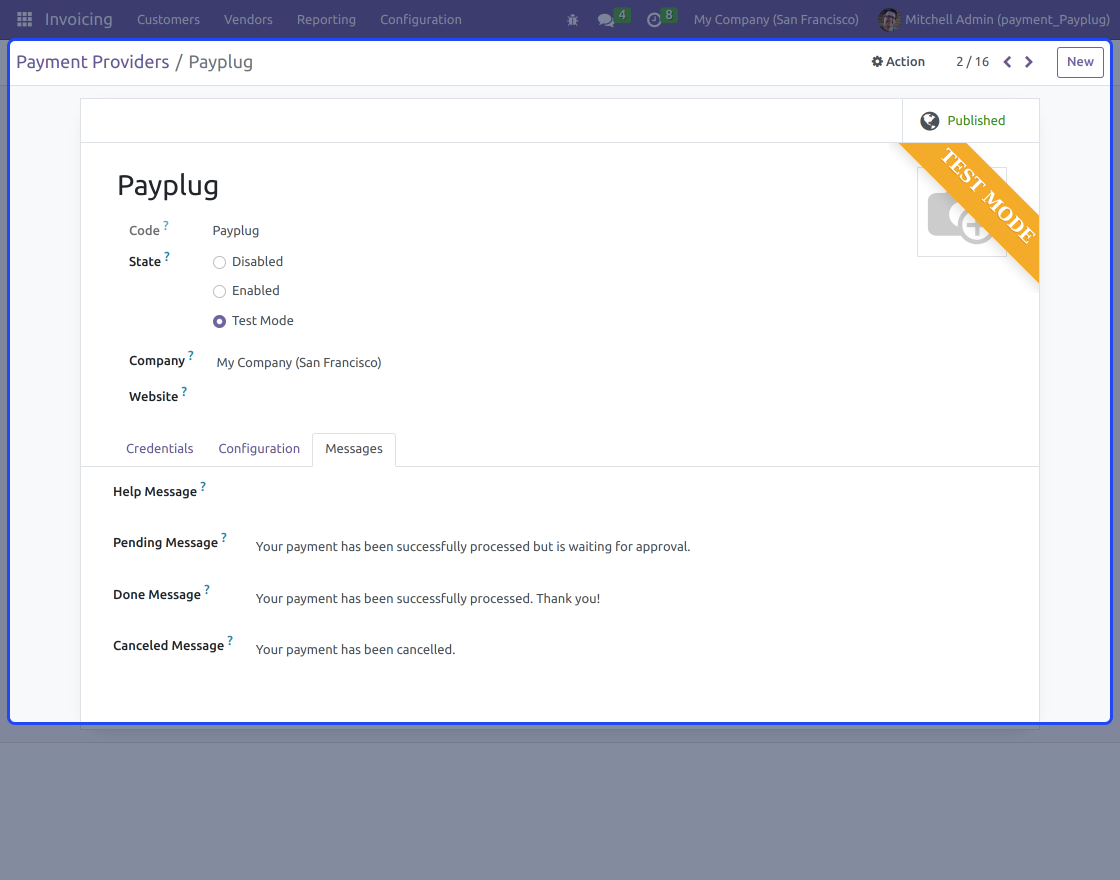Go to previous record arrow
This screenshot has height=880, width=1120.
[x=1007, y=62]
